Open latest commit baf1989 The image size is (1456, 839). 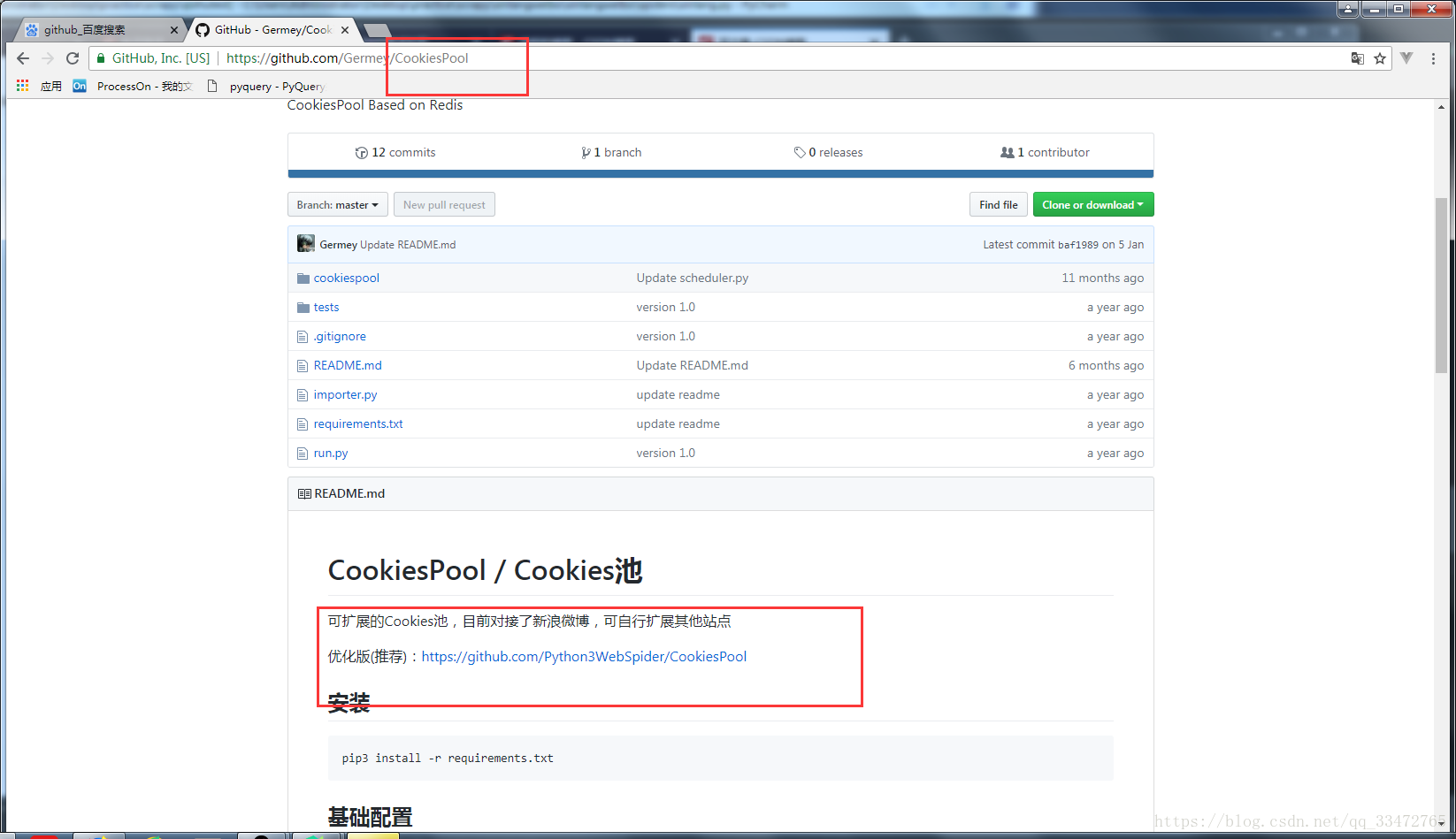pos(1078,245)
